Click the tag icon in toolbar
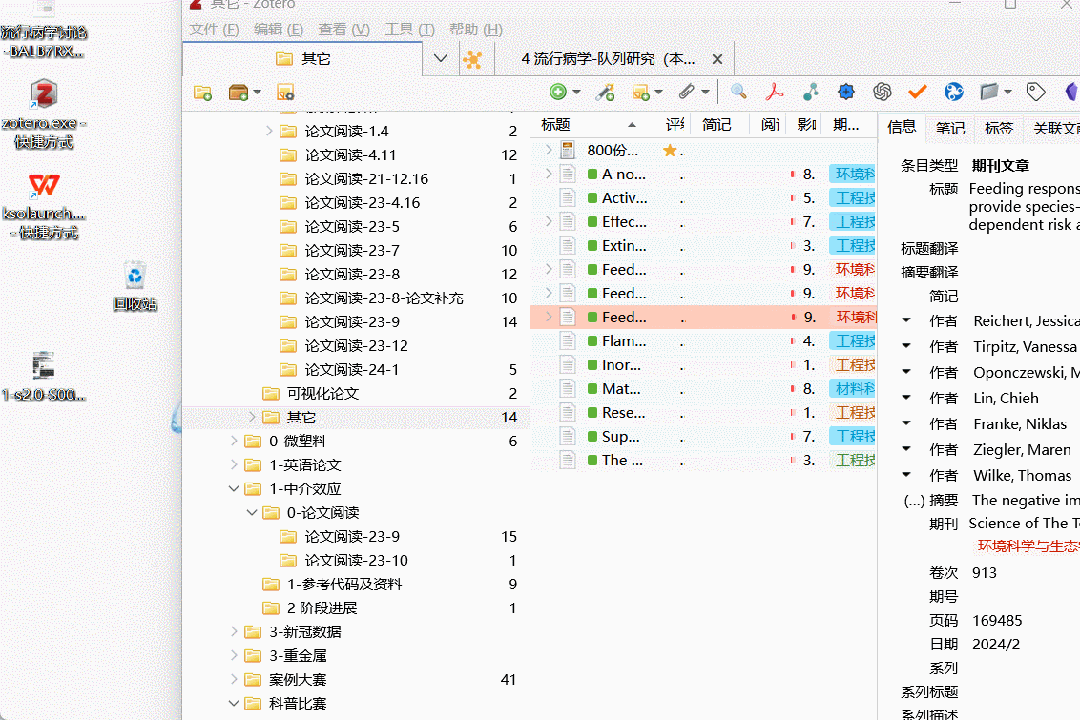The height and width of the screenshot is (720, 1080). [x=1035, y=92]
